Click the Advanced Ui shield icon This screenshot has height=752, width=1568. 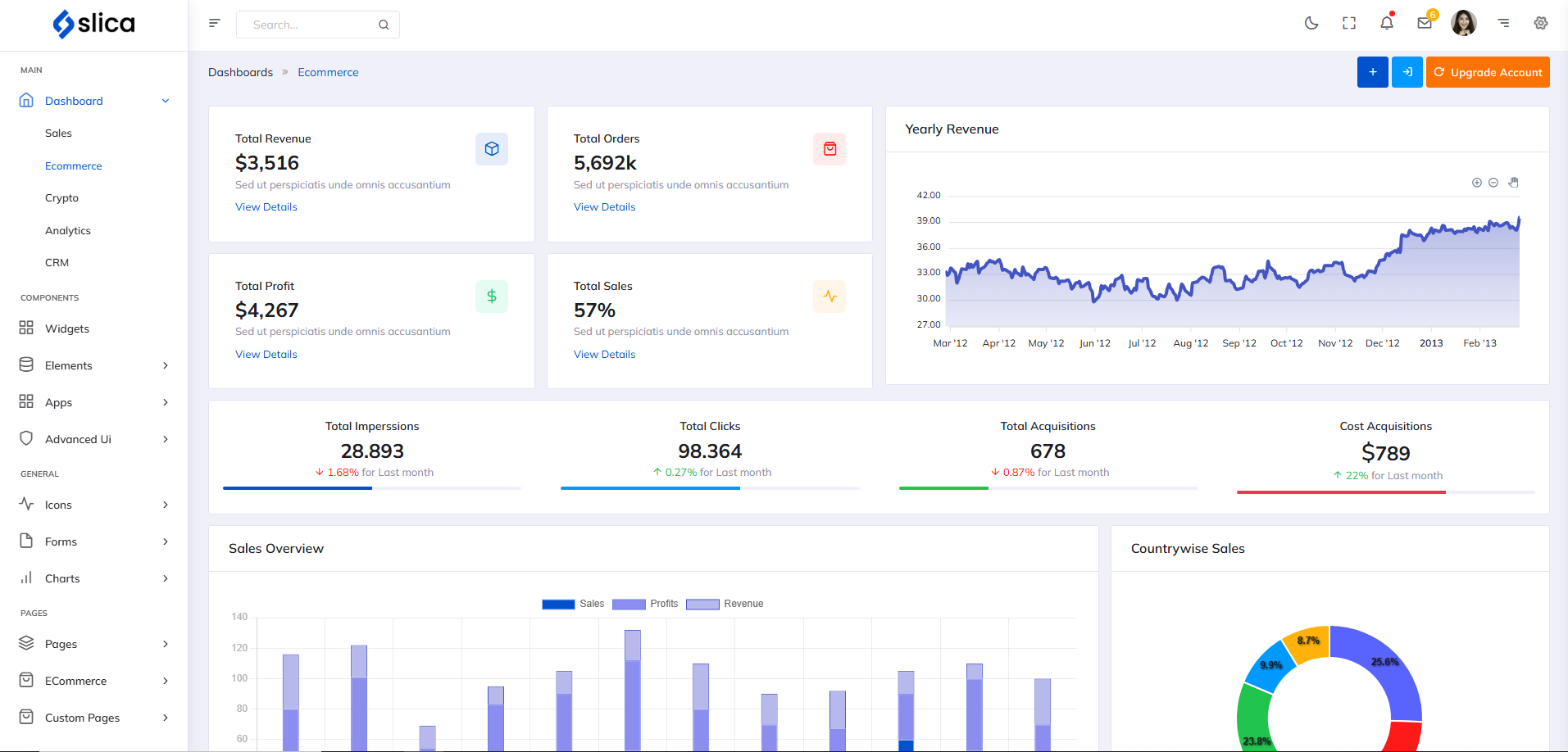click(x=26, y=438)
